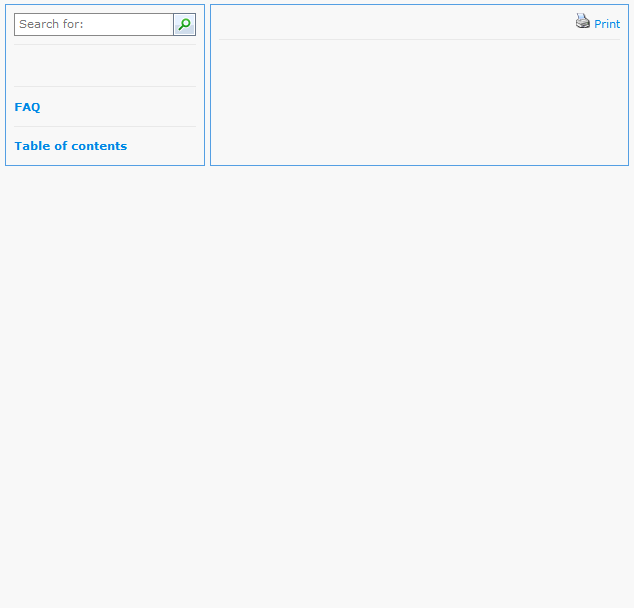
Task: Click the separator line below the search box
Action: [x=105, y=45]
